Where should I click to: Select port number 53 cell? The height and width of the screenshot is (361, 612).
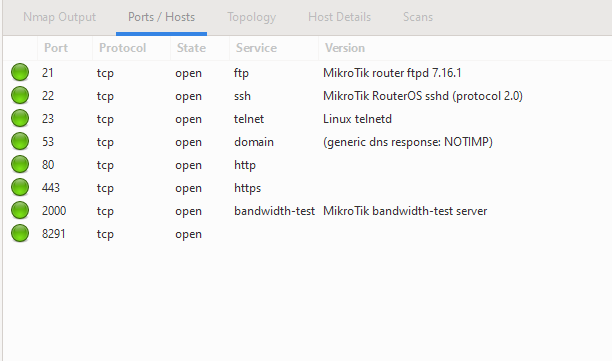(x=48, y=142)
